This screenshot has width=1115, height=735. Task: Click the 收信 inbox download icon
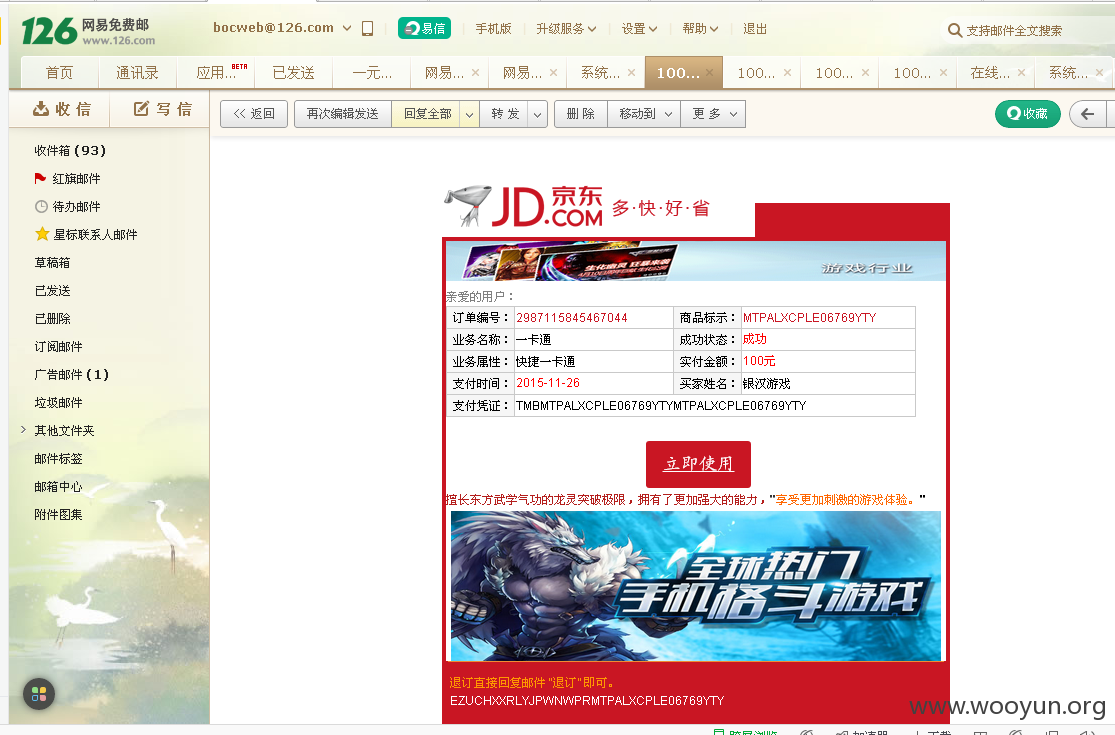[x=41, y=109]
